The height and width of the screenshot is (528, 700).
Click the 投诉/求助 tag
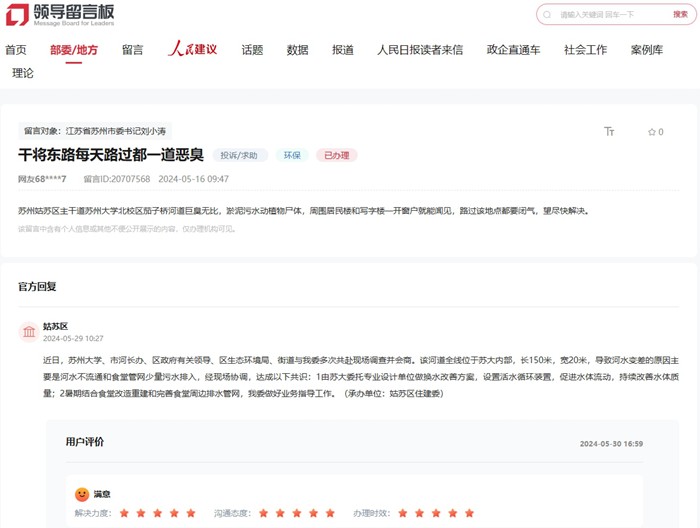239,155
